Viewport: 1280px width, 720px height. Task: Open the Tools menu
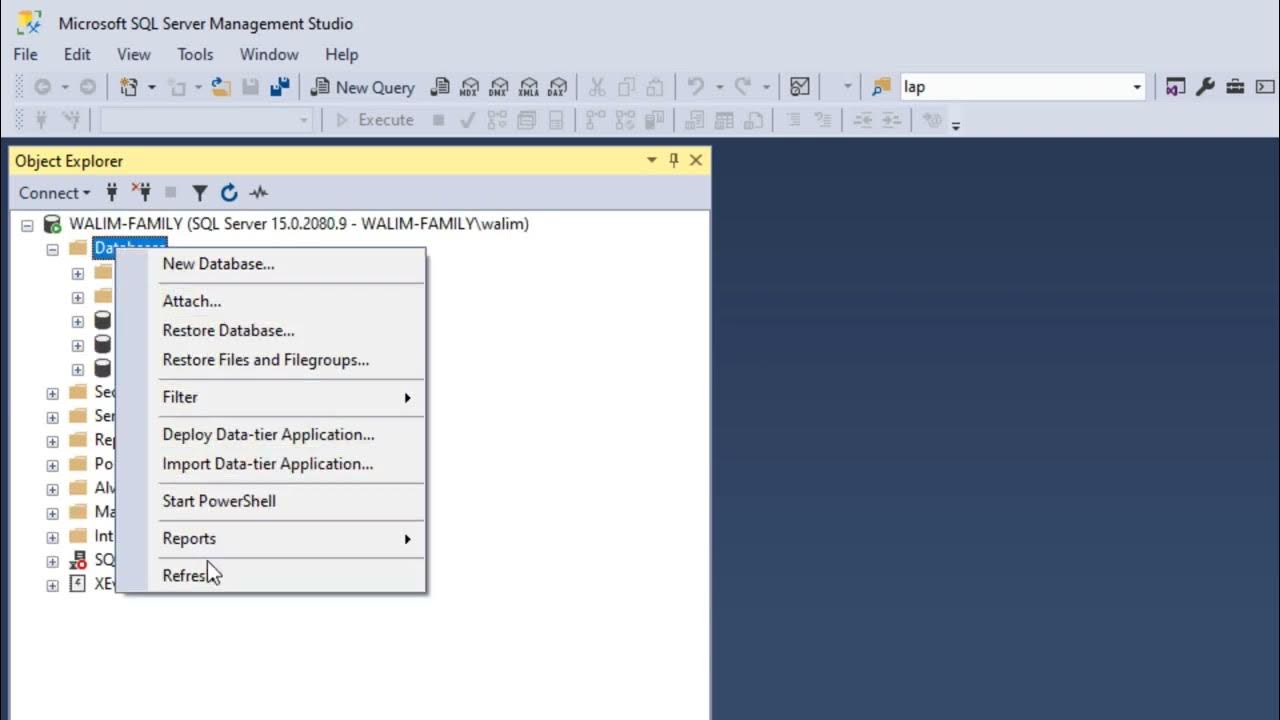[195, 54]
